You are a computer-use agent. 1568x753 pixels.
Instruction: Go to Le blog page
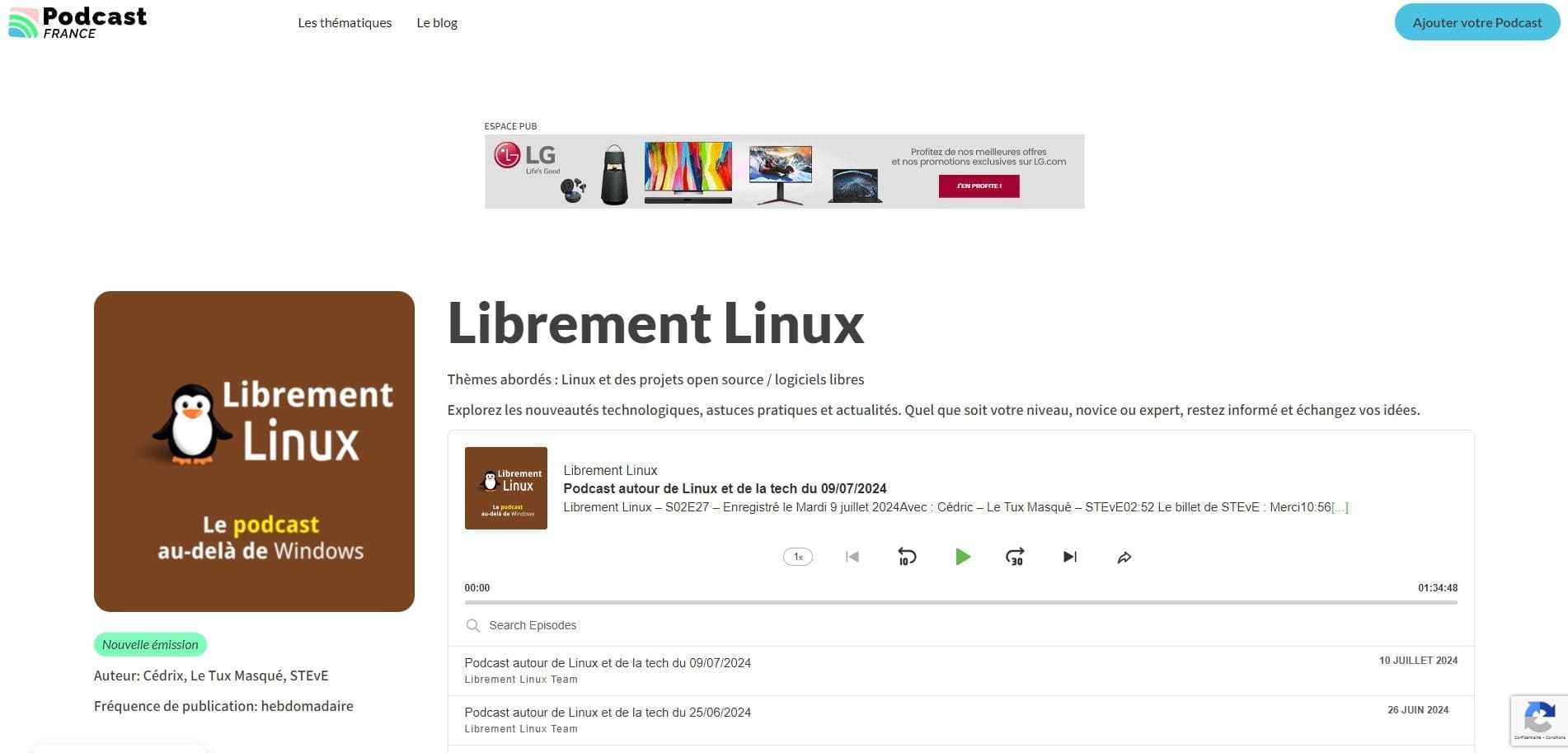pos(437,23)
